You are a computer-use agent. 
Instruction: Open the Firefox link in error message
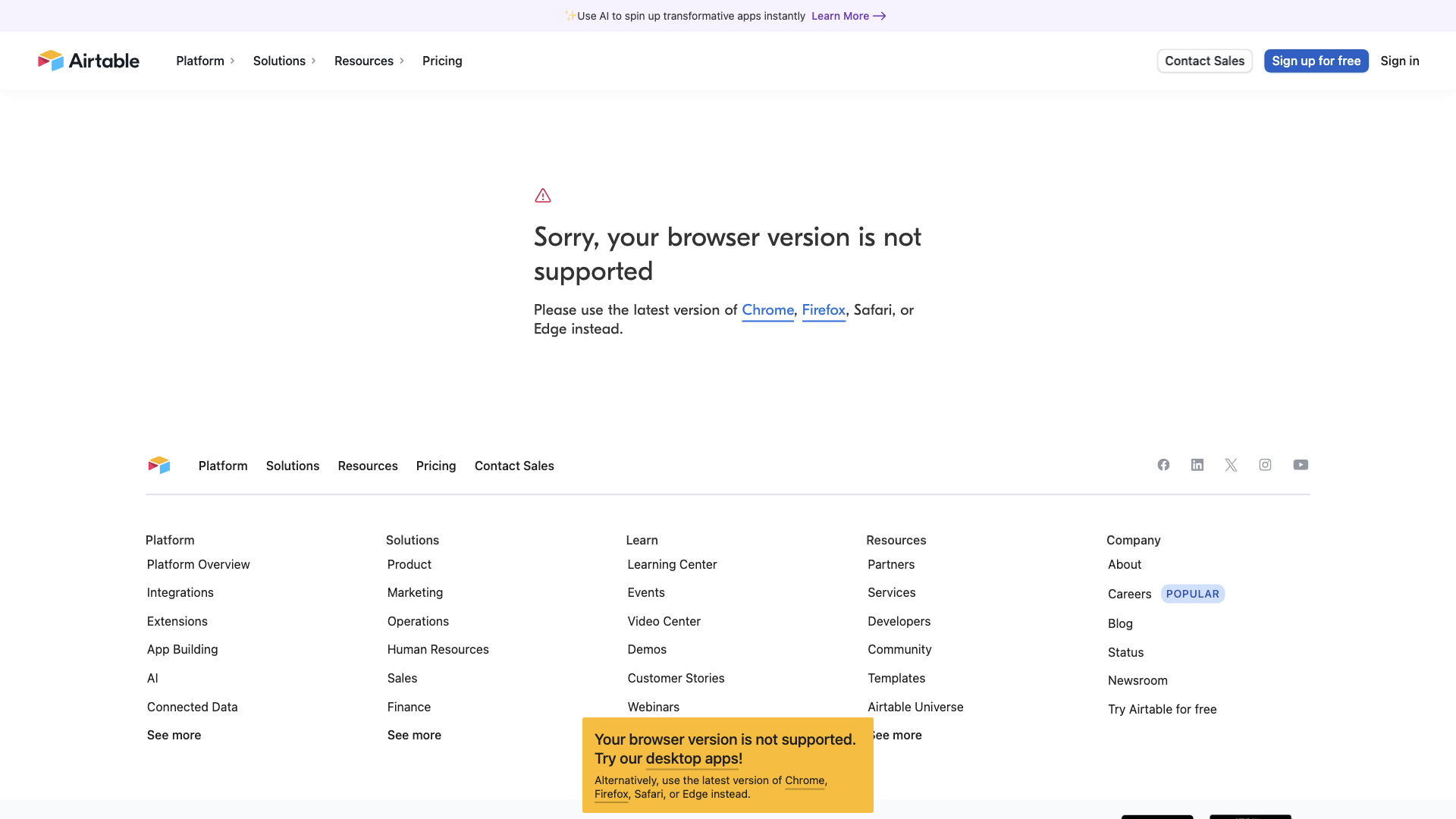pos(824,310)
